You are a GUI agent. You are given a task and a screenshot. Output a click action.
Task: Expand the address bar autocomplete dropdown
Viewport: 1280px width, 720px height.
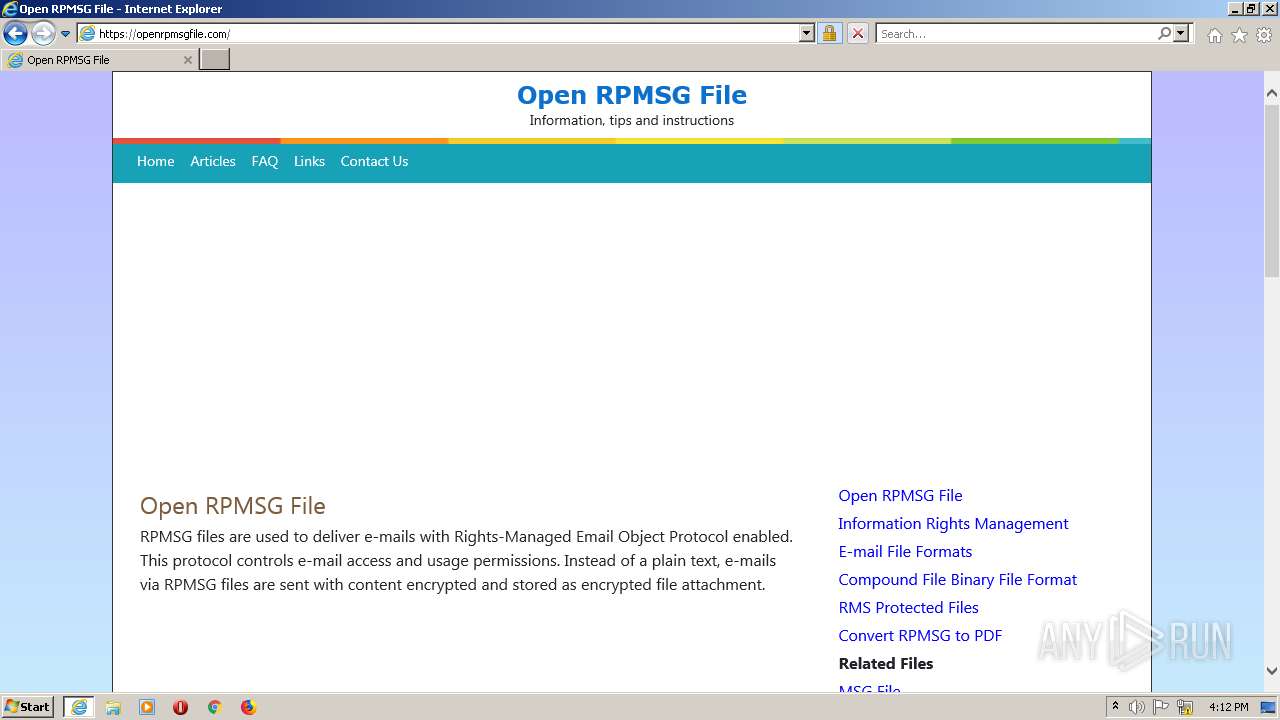click(807, 33)
